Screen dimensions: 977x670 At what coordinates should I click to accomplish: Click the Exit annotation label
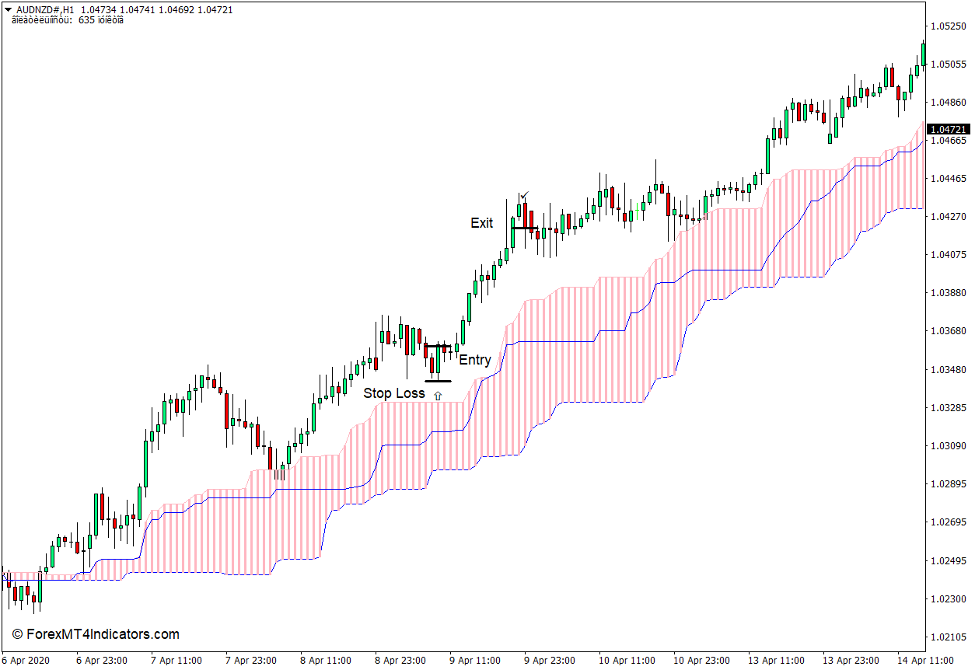click(482, 224)
